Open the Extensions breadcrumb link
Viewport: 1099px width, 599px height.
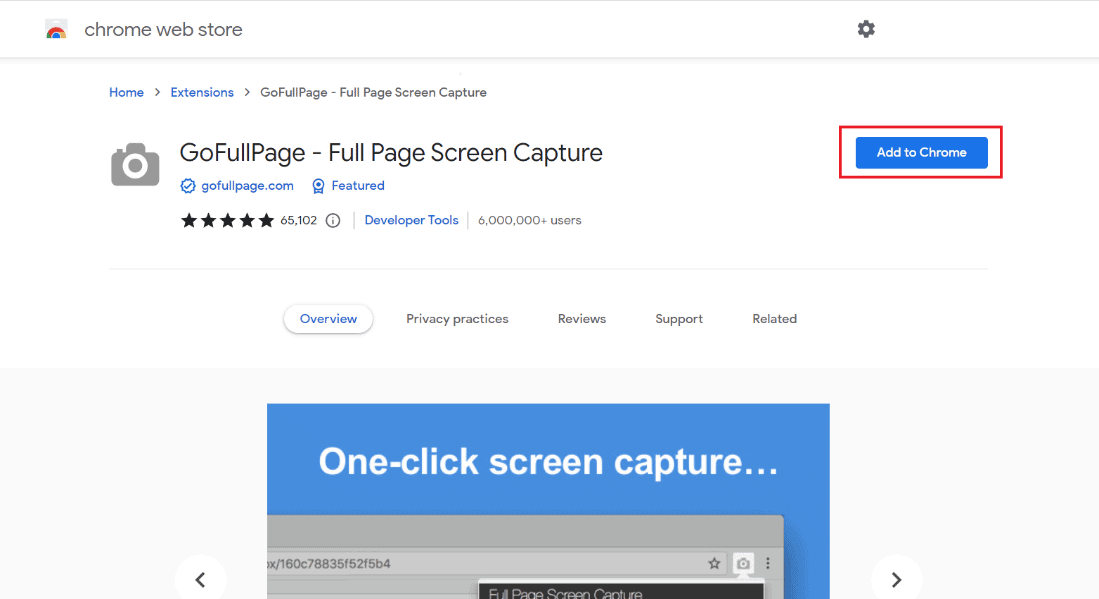(x=202, y=92)
